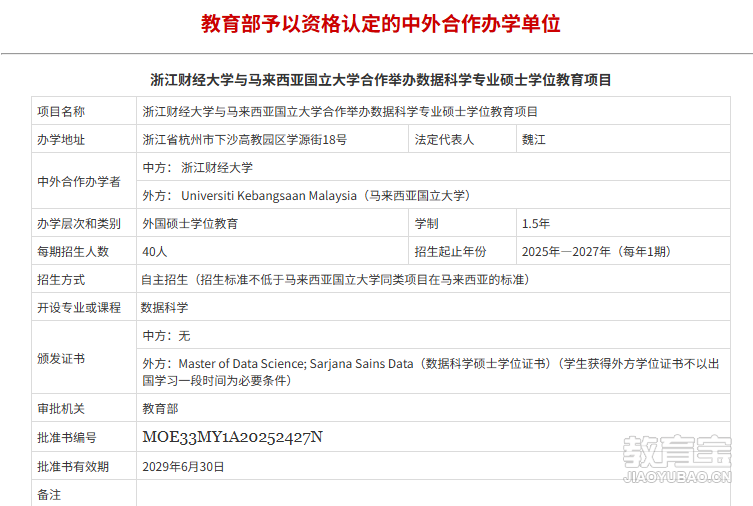Select the value 40人
The image size is (753, 506).
[x=155, y=252]
